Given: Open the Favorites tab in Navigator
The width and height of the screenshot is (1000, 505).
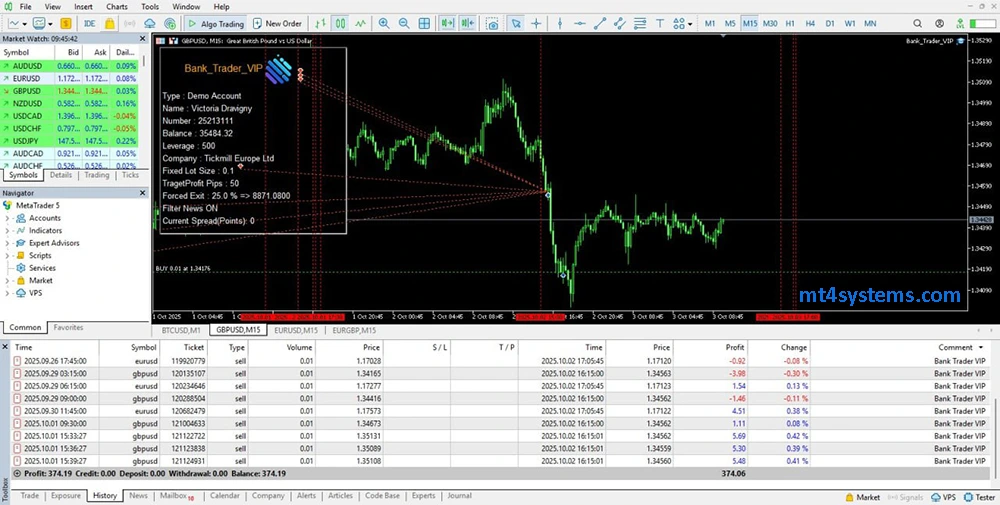Looking at the screenshot, I should pyautogui.click(x=68, y=327).
